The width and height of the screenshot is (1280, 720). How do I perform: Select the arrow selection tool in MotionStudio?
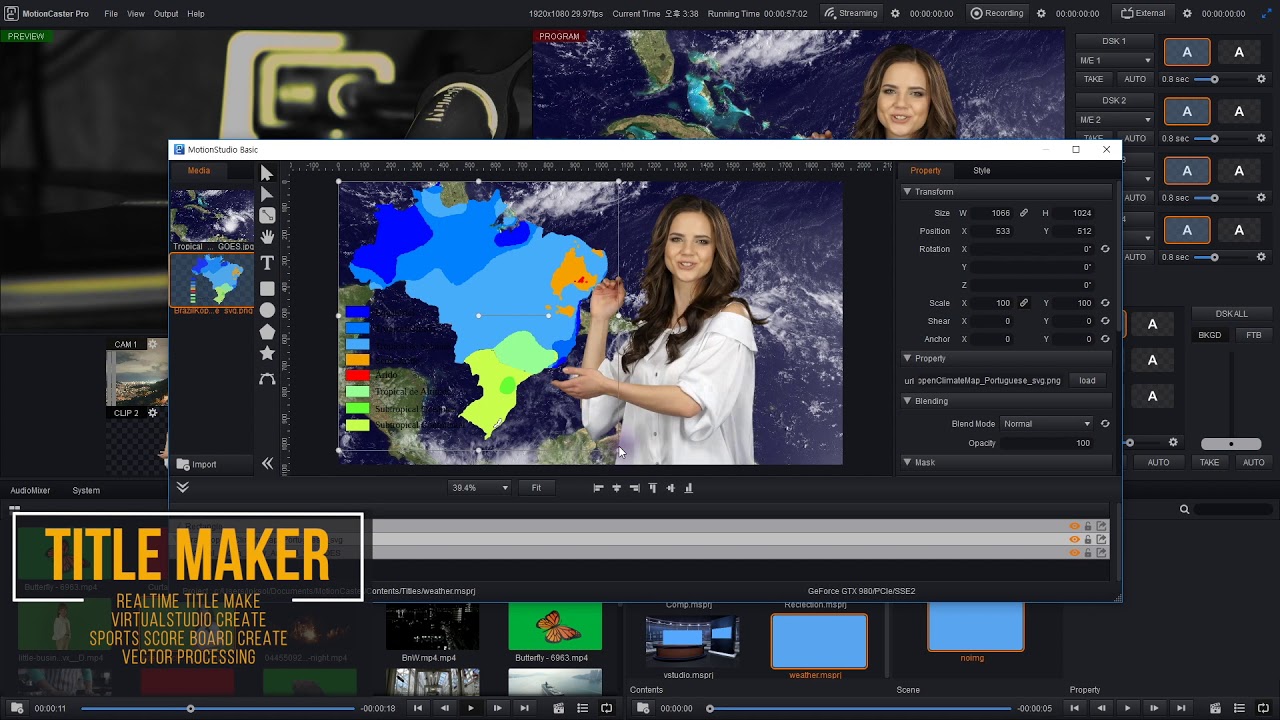coord(266,174)
